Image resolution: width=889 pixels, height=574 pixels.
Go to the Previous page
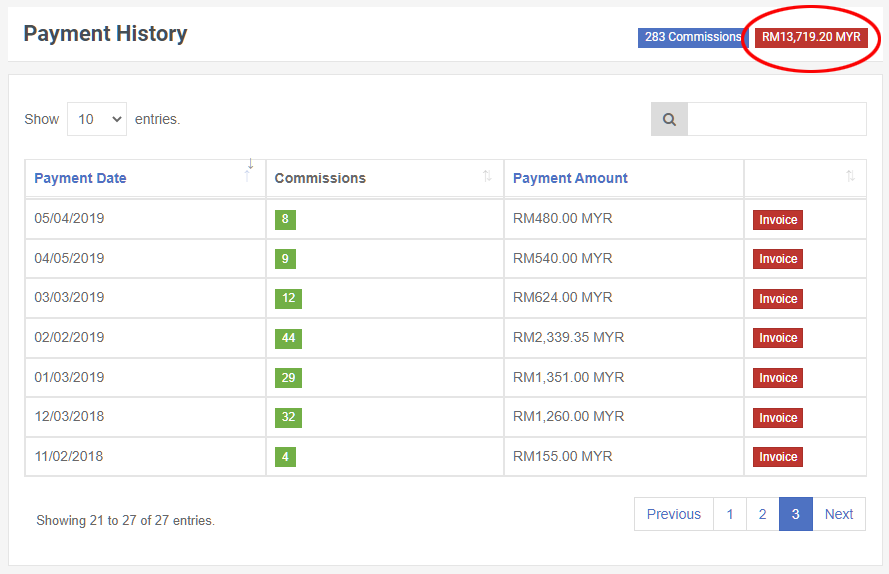(x=673, y=514)
